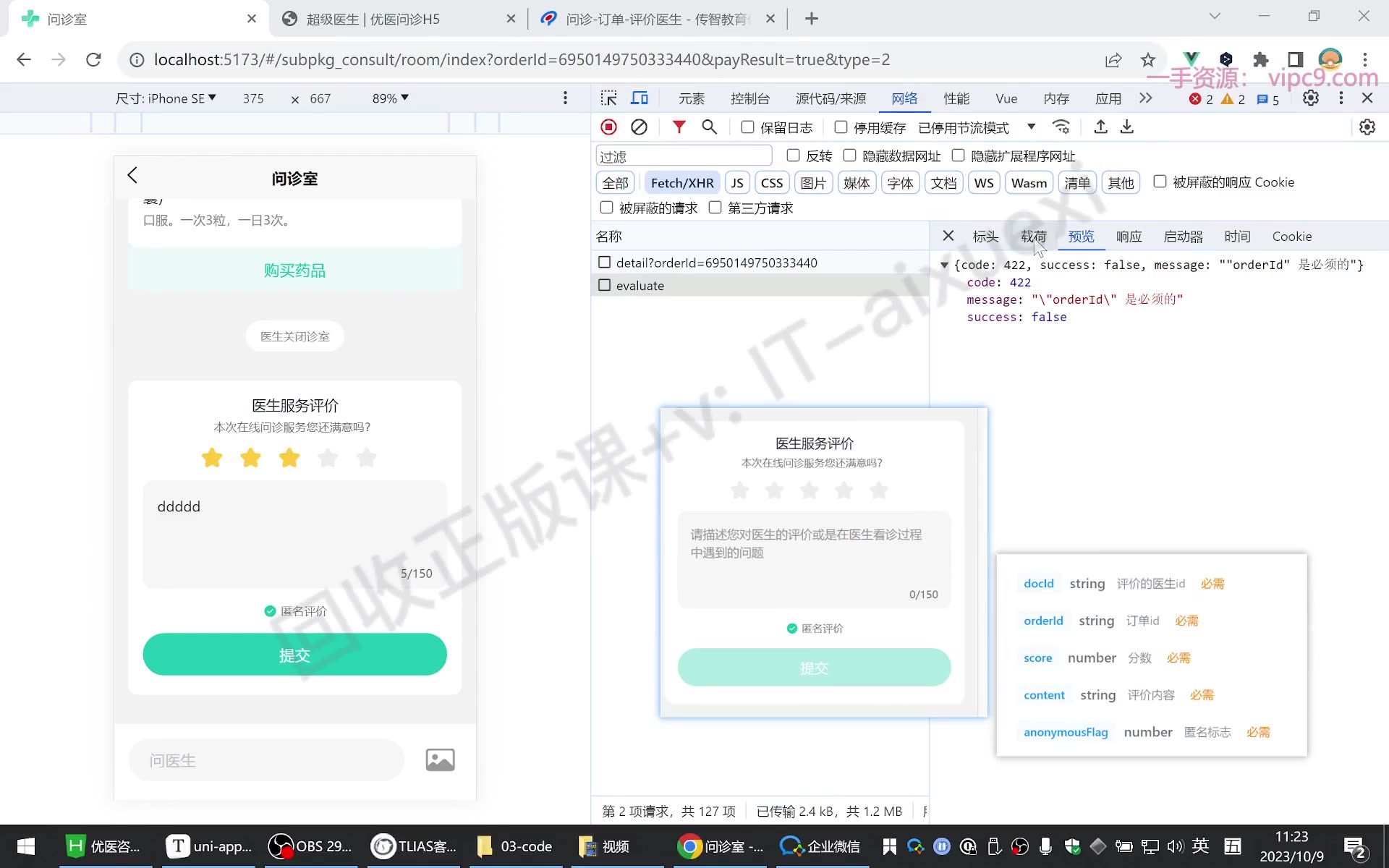
Task: Close the request details pane
Action: (948, 236)
